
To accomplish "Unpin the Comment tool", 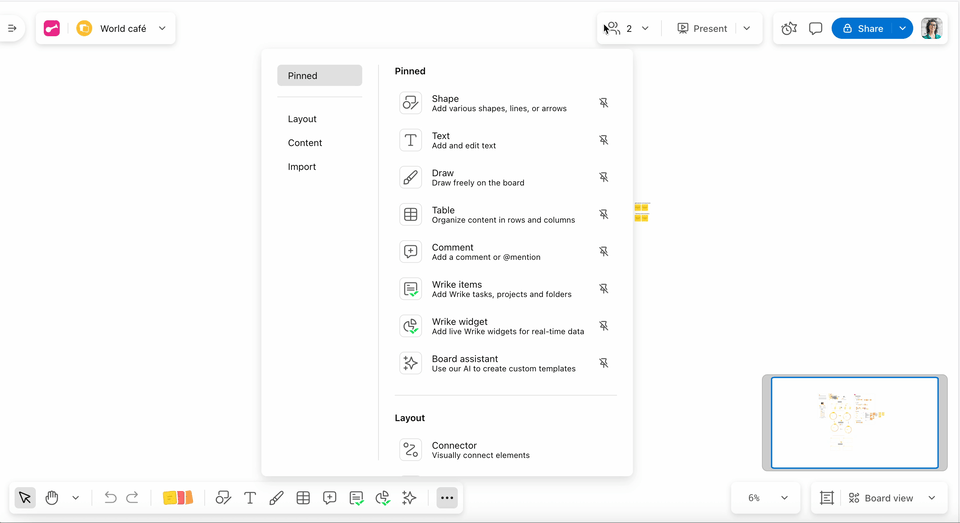I will [x=604, y=252].
